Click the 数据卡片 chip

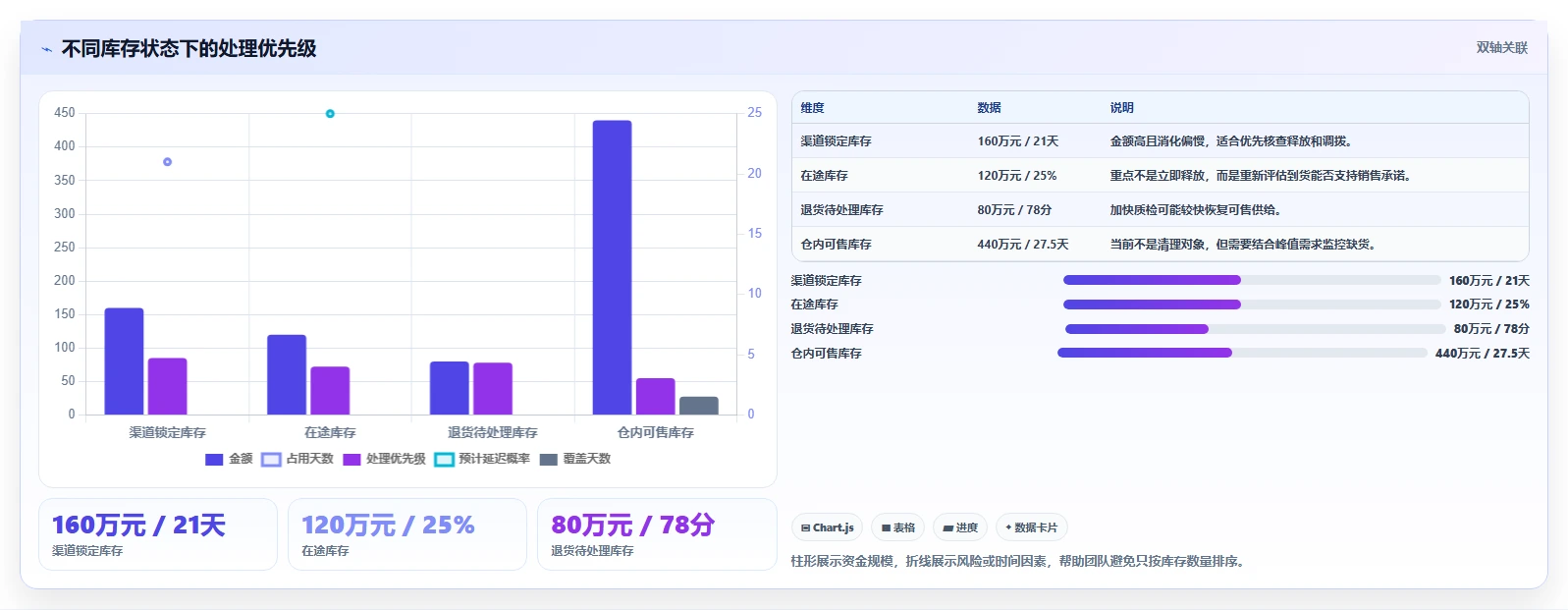click(x=1031, y=527)
